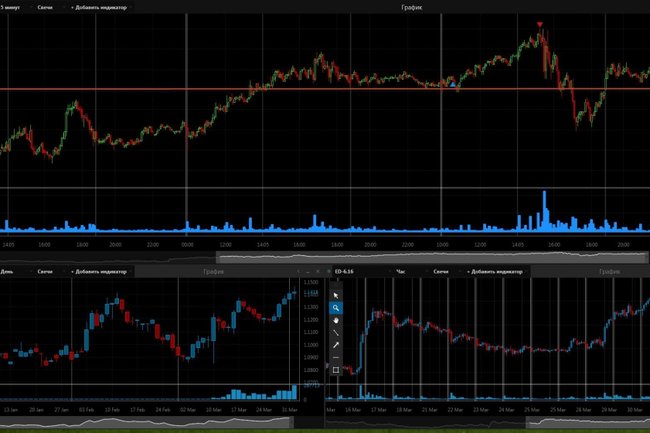Image resolution: width=650 pixels, height=433 pixels.
Task: Select the hand pan tool
Action: pyautogui.click(x=336, y=320)
